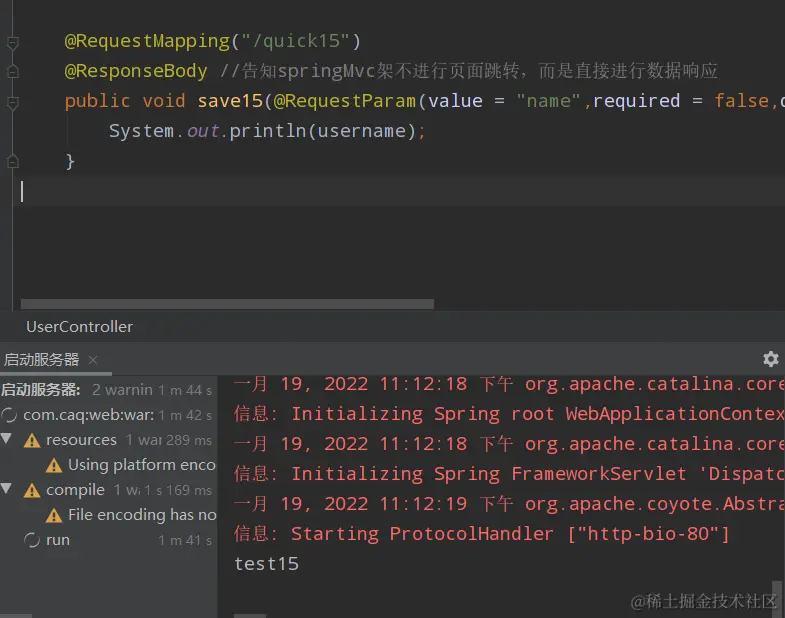Screen dimensions: 785x618
Task: Click warning icon on File encoding row
Action: click(54, 515)
